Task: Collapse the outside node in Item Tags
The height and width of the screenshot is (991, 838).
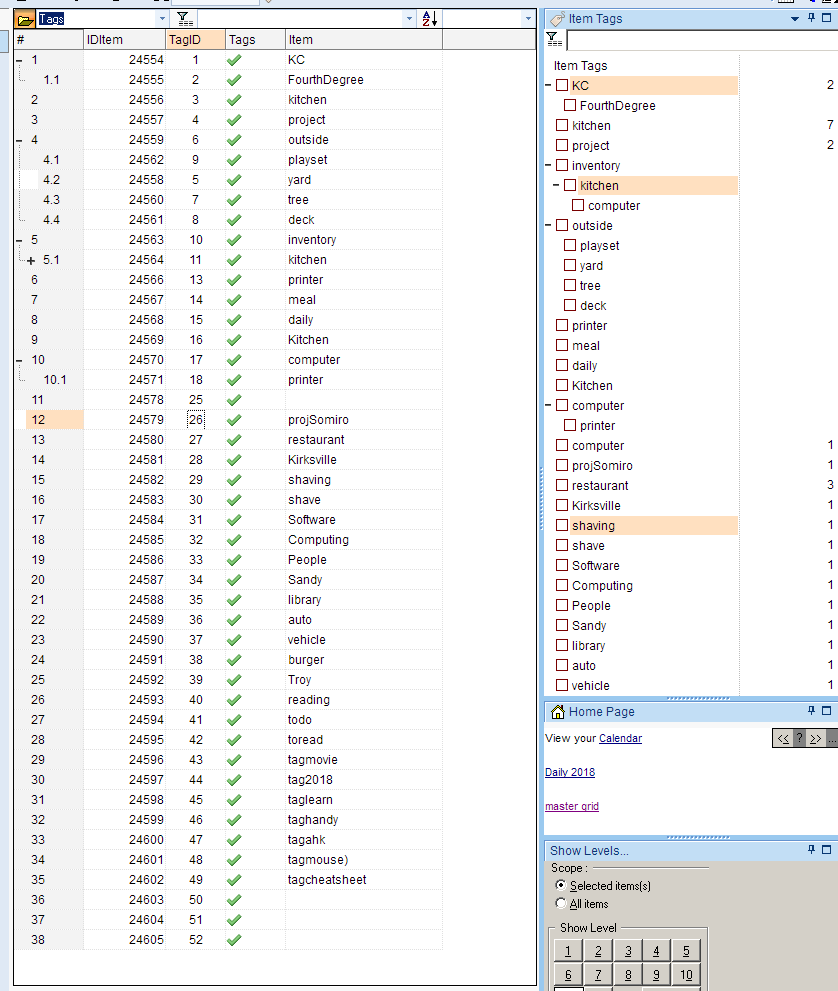Action: [x=549, y=226]
